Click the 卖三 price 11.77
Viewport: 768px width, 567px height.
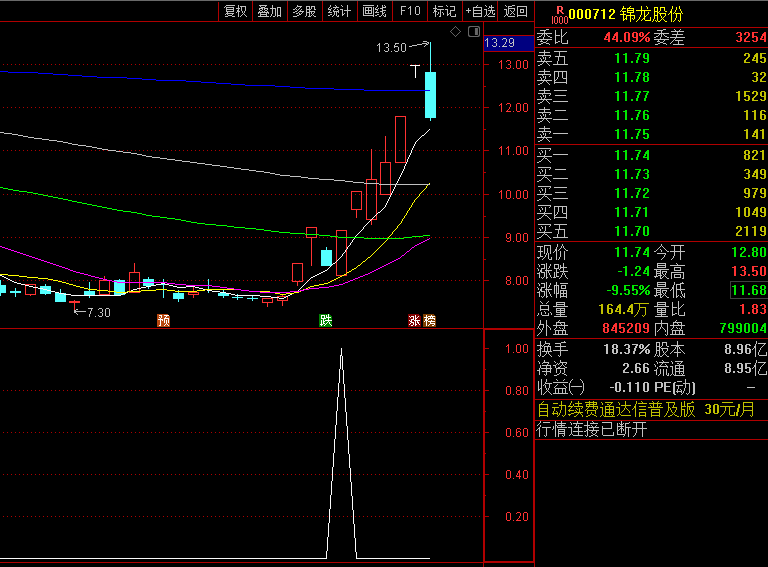632,96
